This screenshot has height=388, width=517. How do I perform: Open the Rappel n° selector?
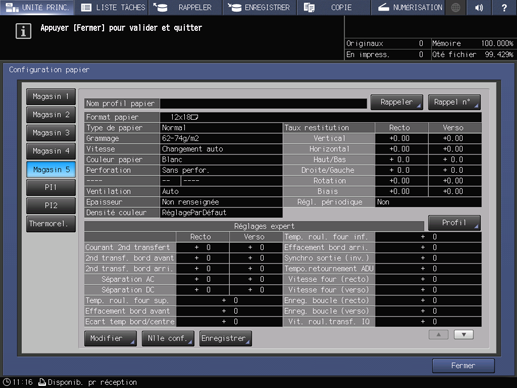click(454, 102)
